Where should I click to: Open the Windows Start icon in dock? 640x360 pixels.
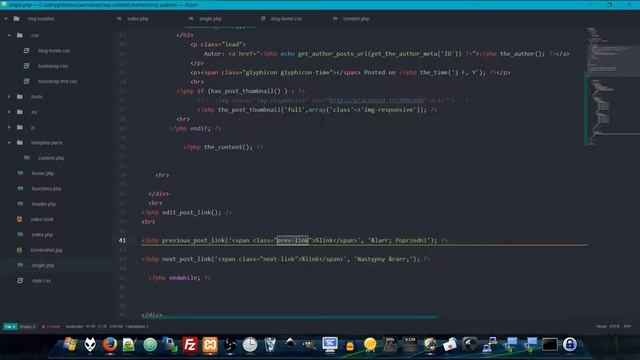[70, 344]
